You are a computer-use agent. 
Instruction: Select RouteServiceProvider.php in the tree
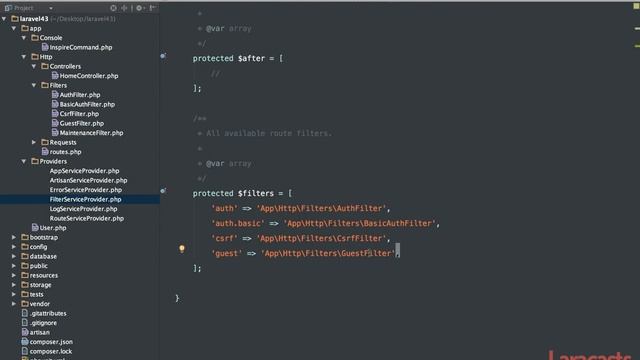point(87,218)
